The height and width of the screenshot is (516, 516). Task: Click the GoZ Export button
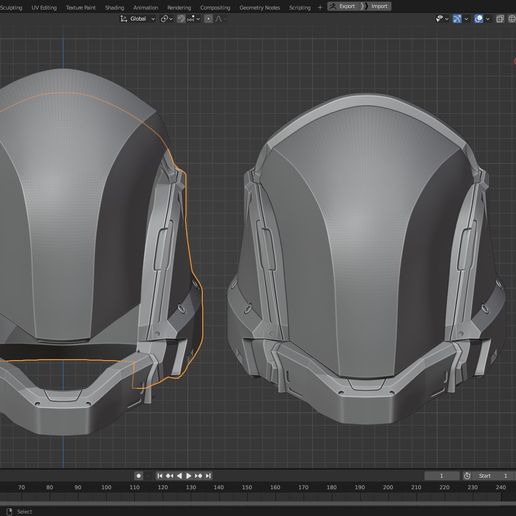point(343,6)
